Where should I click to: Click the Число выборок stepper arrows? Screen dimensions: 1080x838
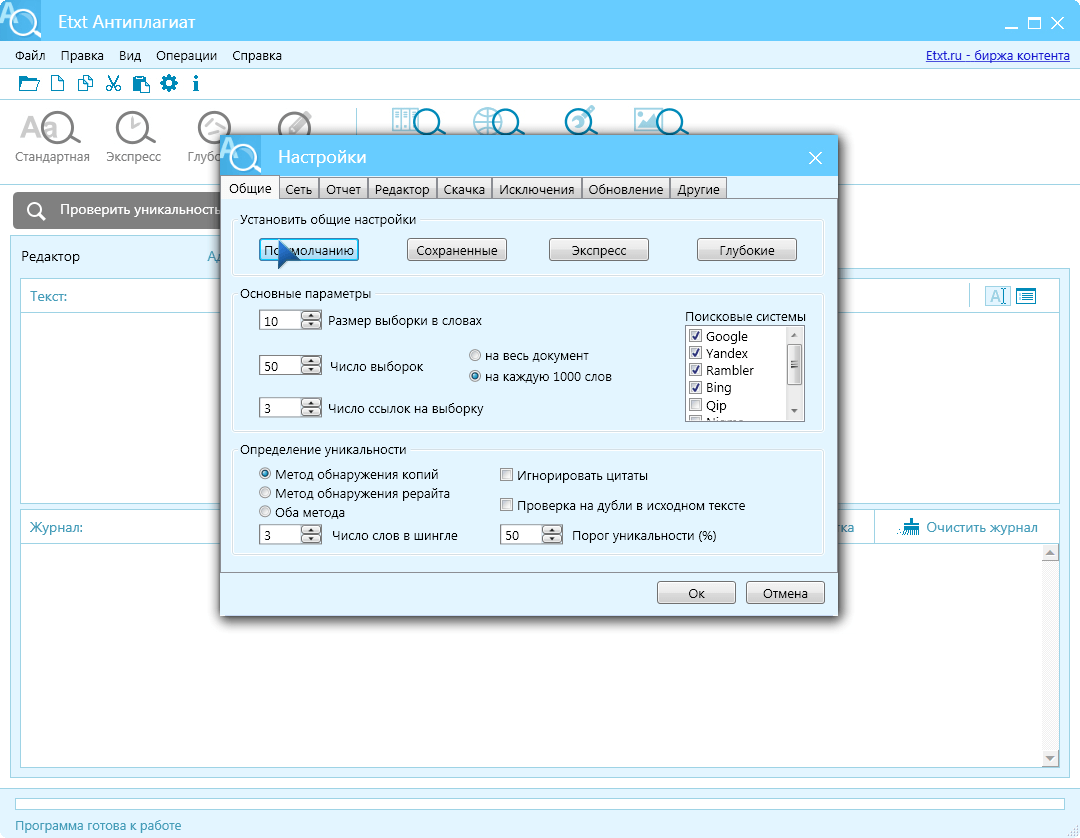coord(311,366)
